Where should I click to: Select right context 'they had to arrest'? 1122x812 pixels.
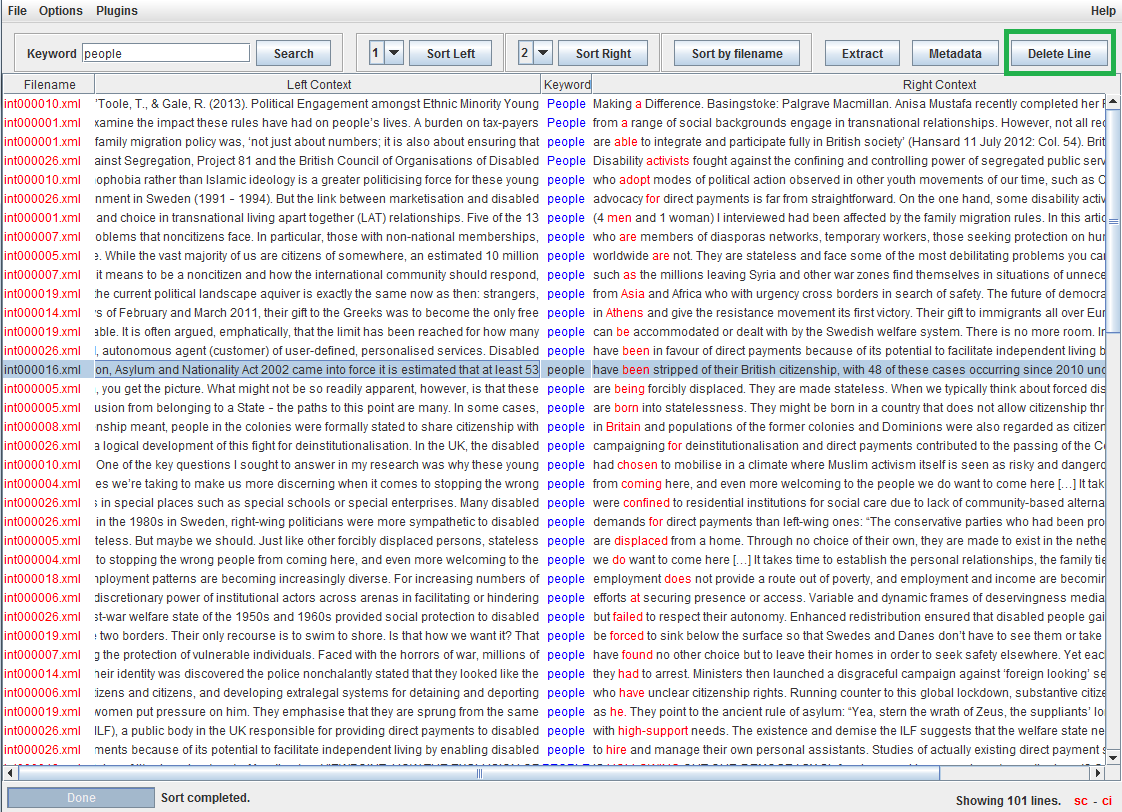point(641,674)
